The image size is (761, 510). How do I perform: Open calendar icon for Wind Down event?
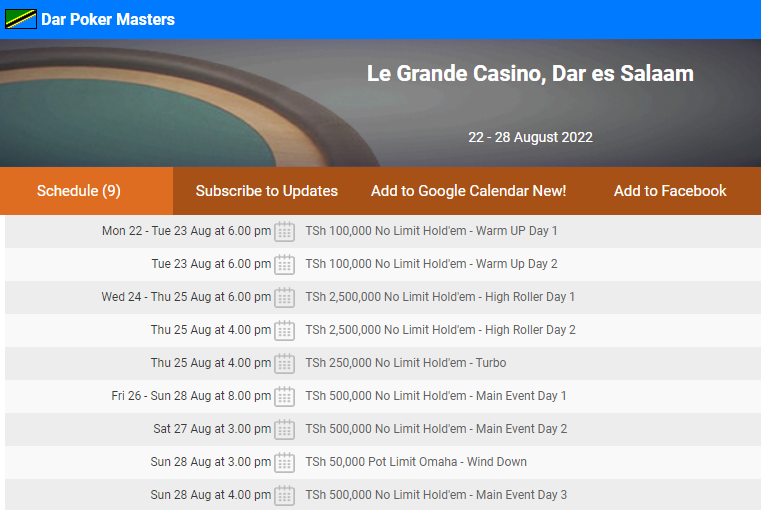coord(284,462)
